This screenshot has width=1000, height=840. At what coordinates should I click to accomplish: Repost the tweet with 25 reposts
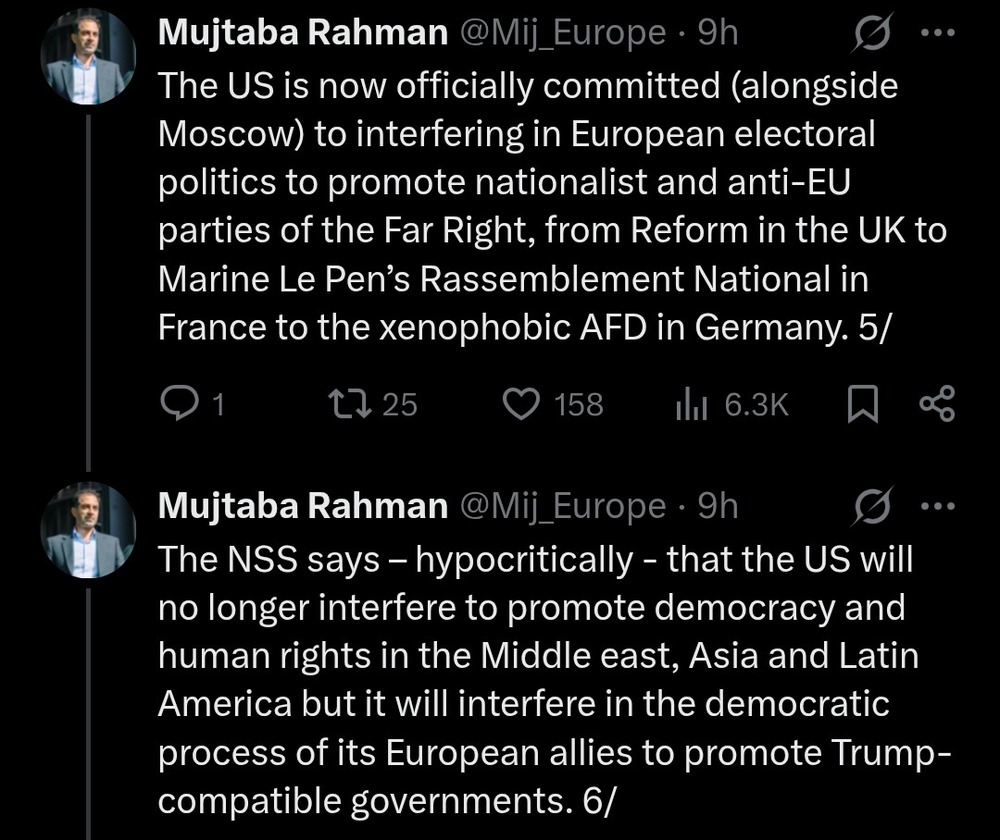[347, 403]
